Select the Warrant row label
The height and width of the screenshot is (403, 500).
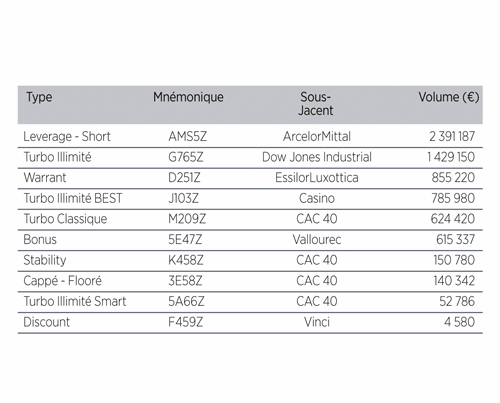pos(45,178)
